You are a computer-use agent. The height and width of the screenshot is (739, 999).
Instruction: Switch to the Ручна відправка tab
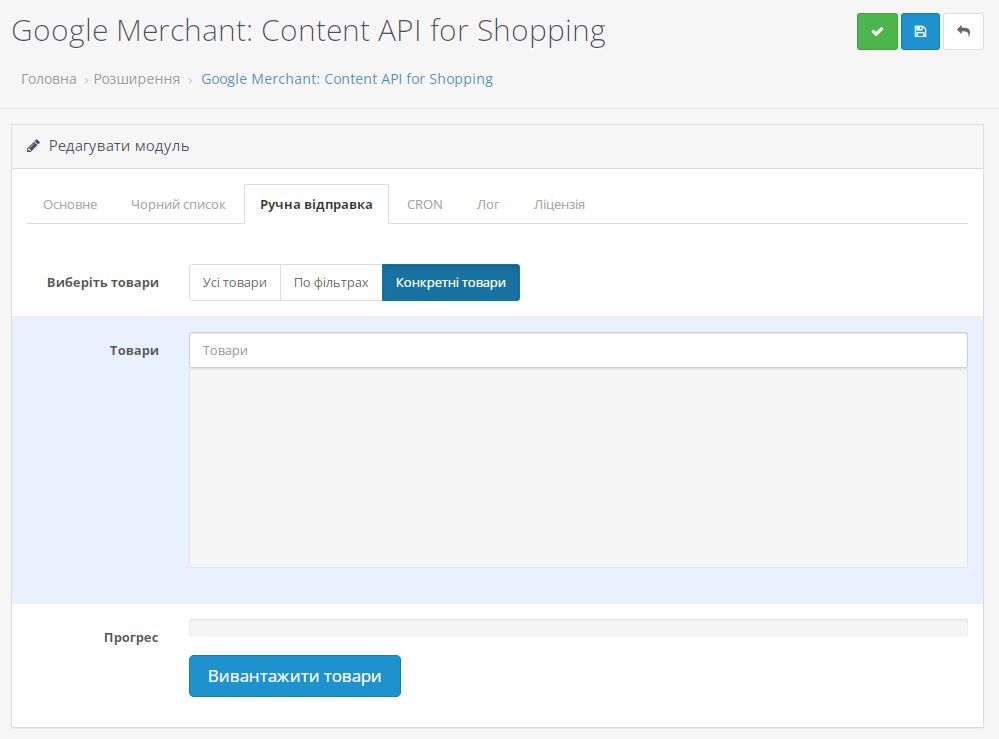click(x=314, y=204)
